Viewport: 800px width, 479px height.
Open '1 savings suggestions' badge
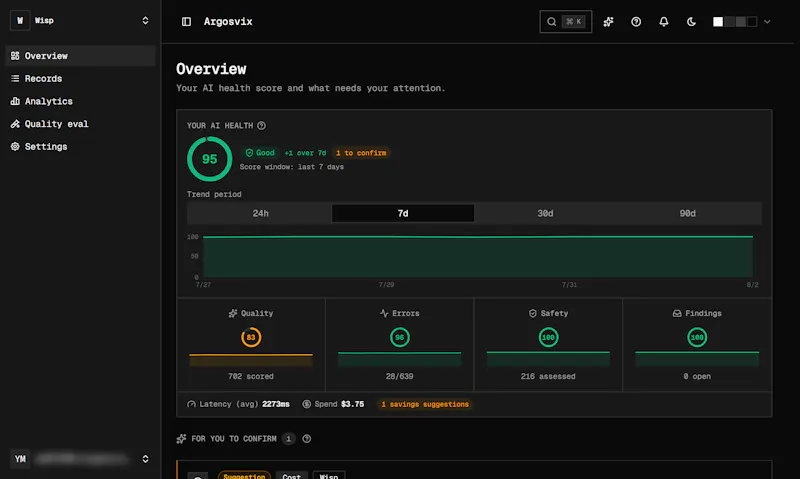(425, 404)
